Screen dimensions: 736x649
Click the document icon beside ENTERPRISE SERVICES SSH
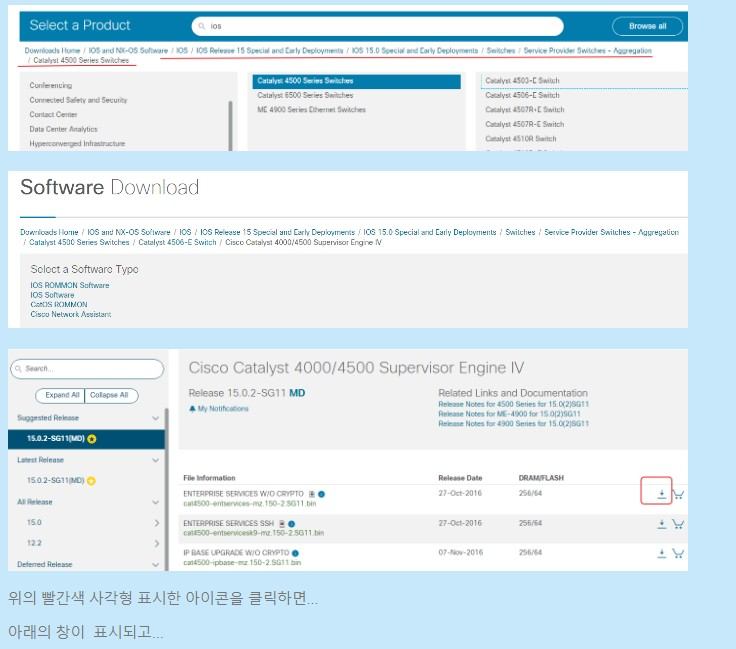[x=282, y=524]
